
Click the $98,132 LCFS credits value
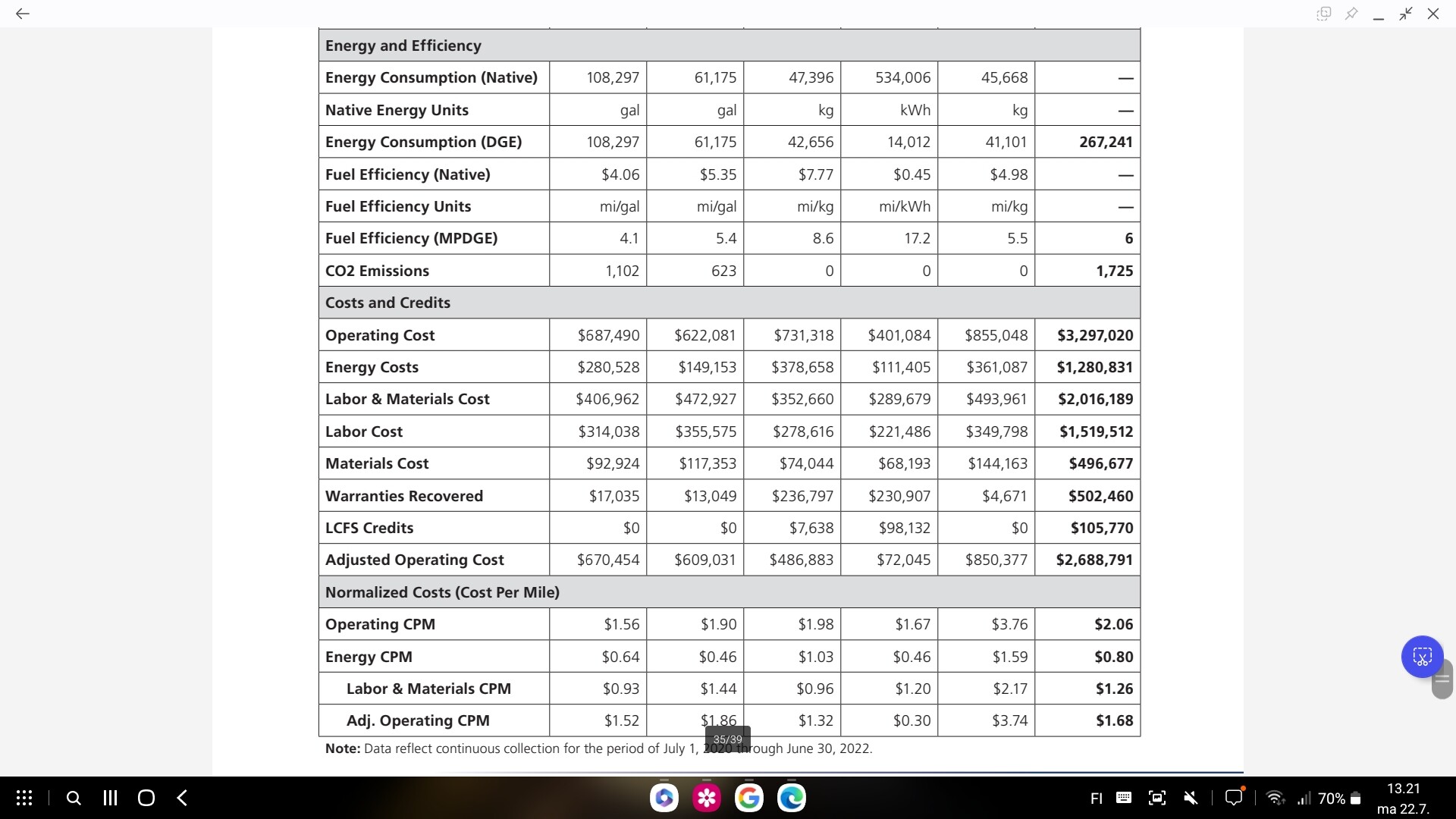(904, 528)
